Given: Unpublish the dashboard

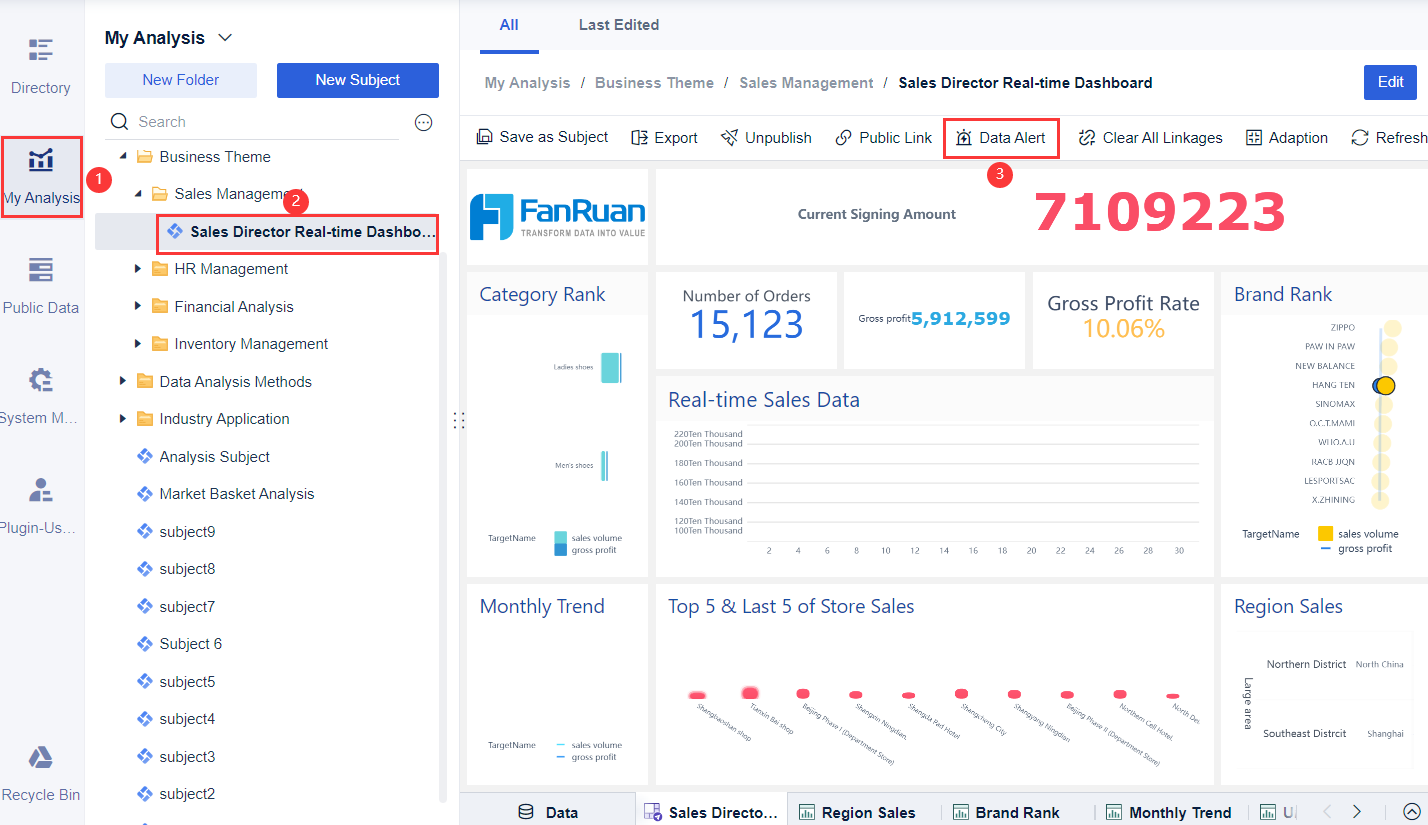Looking at the screenshot, I should 766,137.
